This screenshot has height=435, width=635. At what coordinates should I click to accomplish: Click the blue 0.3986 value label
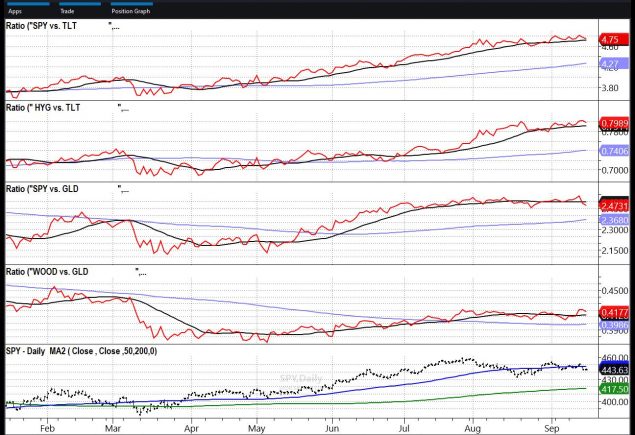(614, 325)
